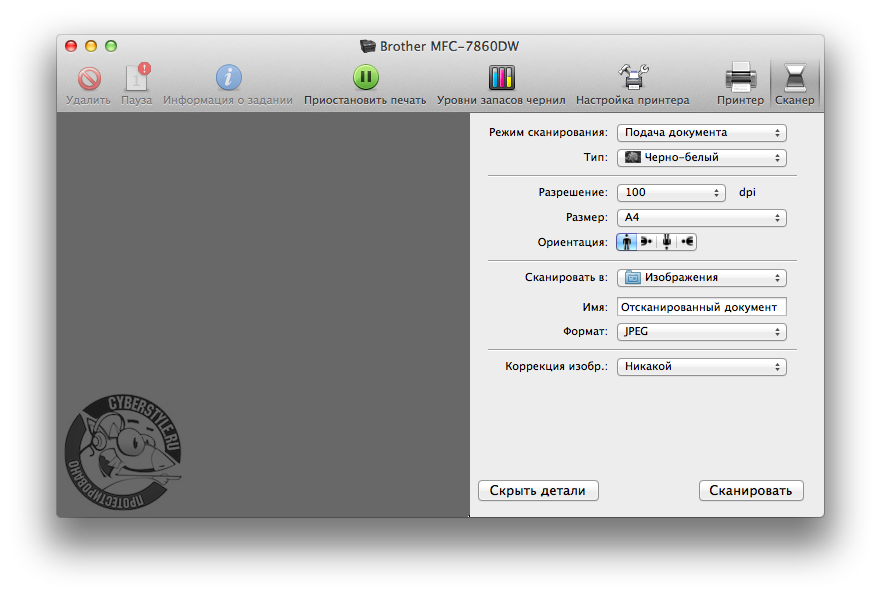Viewport: 881px width, 596px height.
Task: Click the green Приостановить печать button
Action: pos(366,78)
